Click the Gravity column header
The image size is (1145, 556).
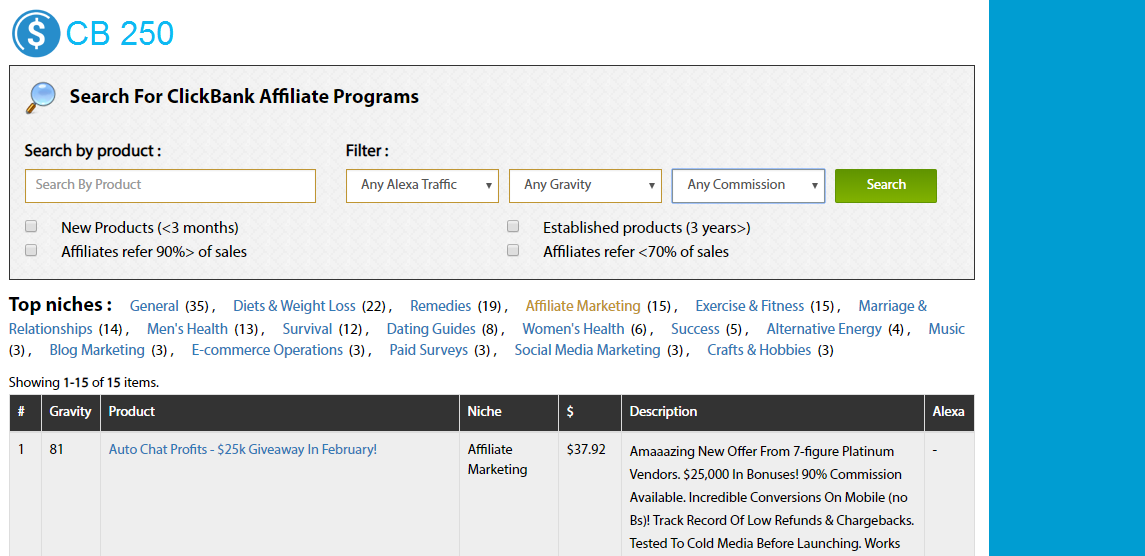[x=70, y=411]
